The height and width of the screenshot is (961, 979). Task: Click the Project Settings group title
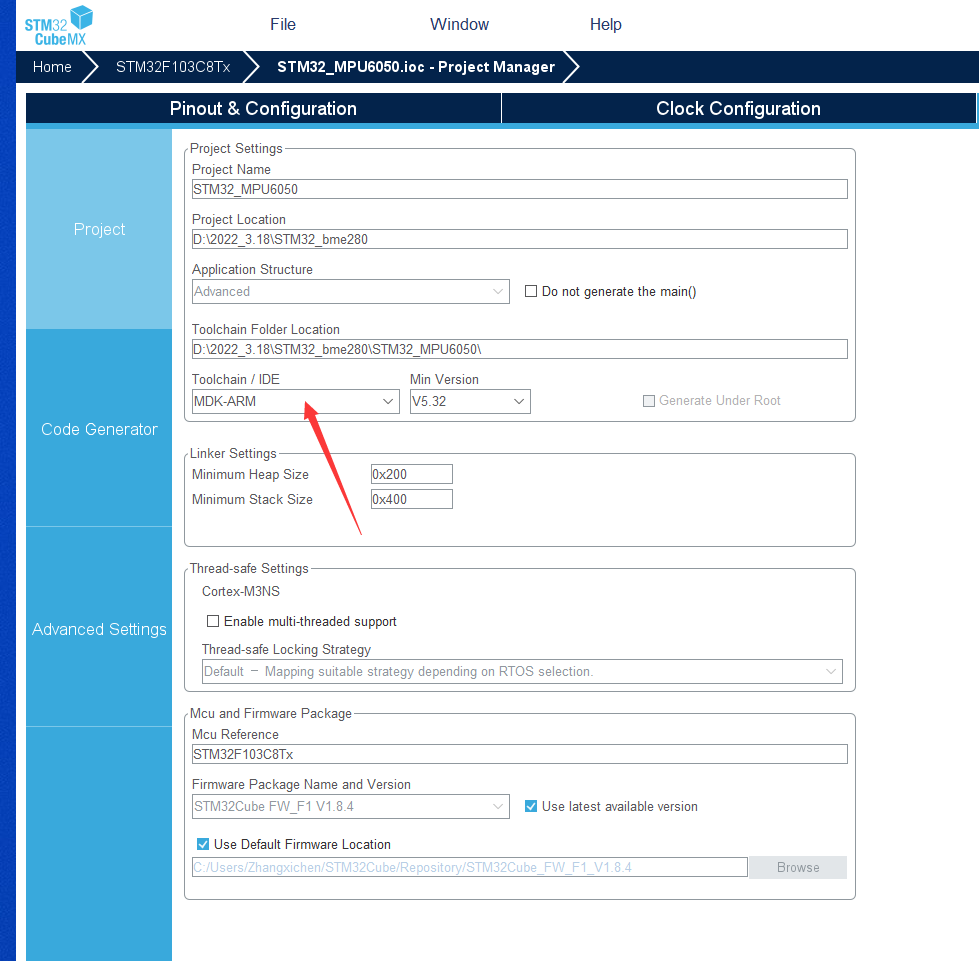point(236,149)
